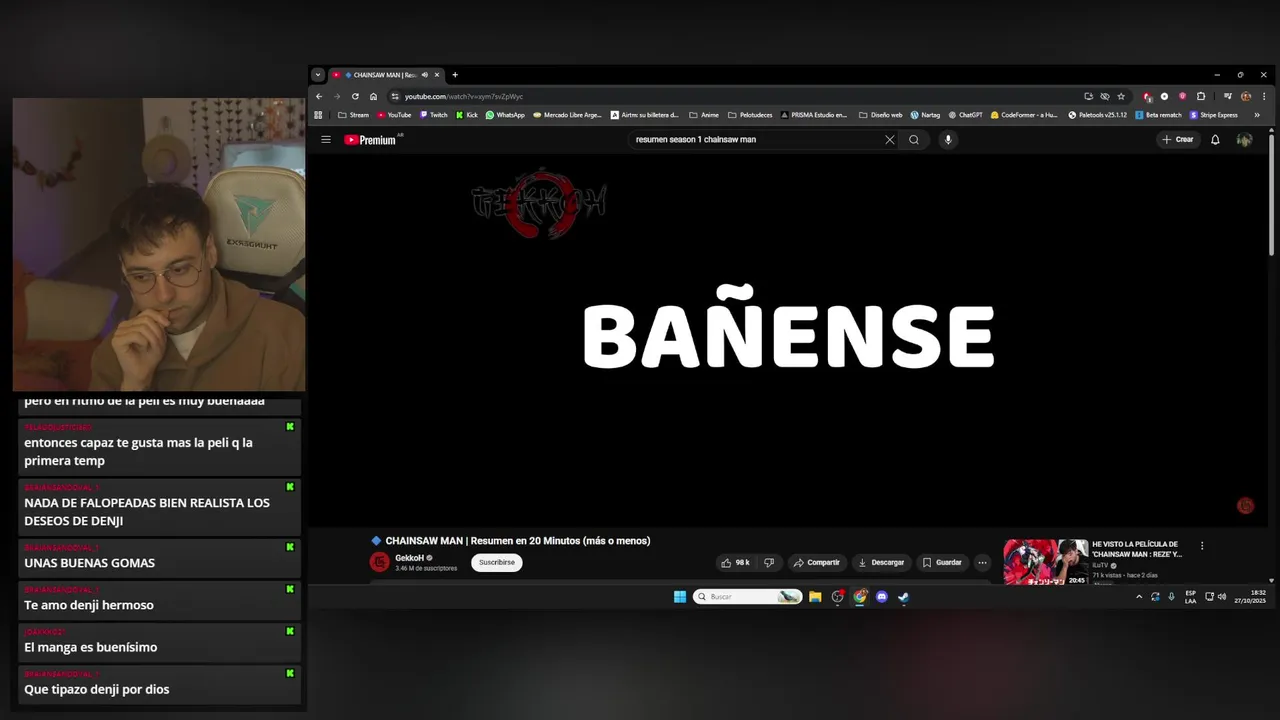Image resolution: width=1280 pixels, height=720 pixels.
Task: Open File Explorer from the taskbar
Action: coord(815,597)
